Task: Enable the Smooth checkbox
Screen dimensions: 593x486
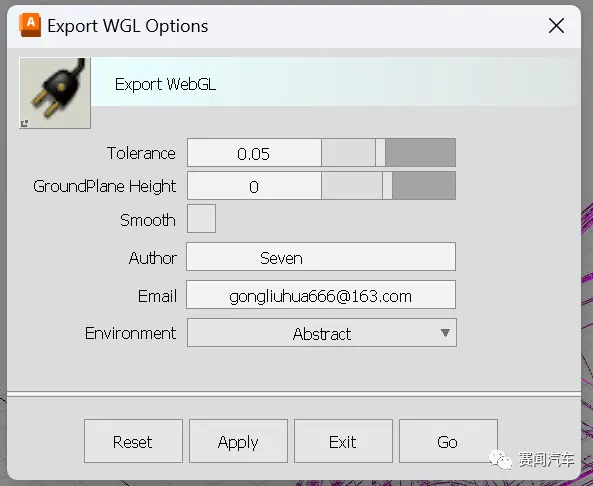Action: 202,219
